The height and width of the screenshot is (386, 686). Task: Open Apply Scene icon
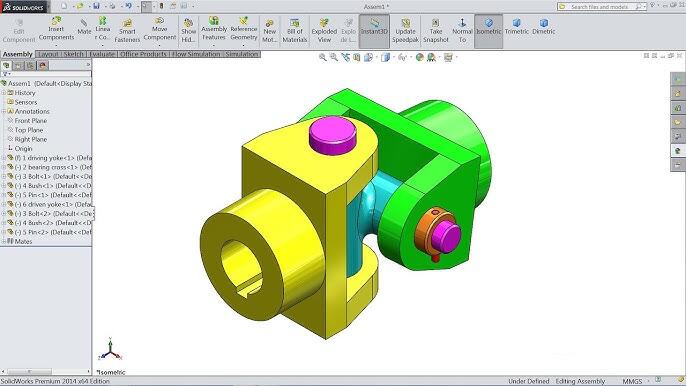click(x=431, y=57)
